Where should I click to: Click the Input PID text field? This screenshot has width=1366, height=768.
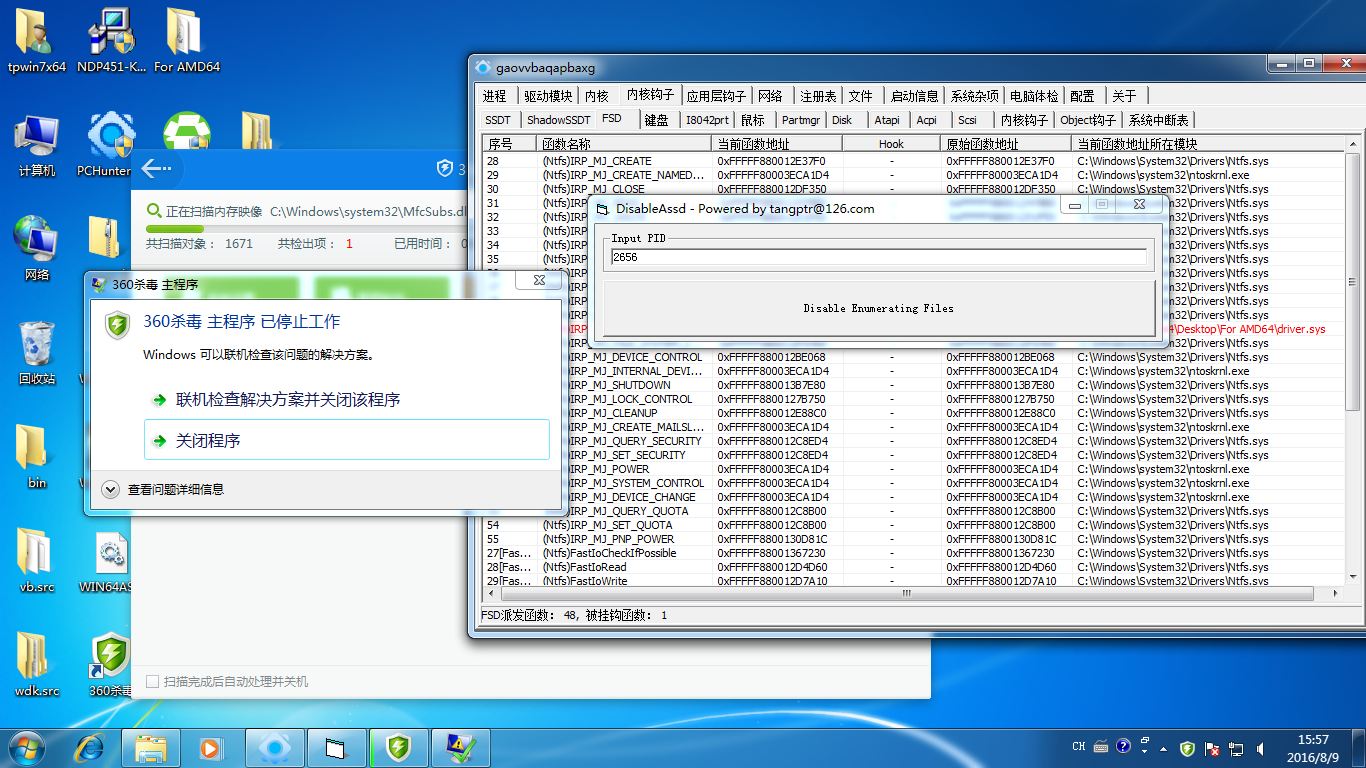pyautogui.click(x=879, y=257)
